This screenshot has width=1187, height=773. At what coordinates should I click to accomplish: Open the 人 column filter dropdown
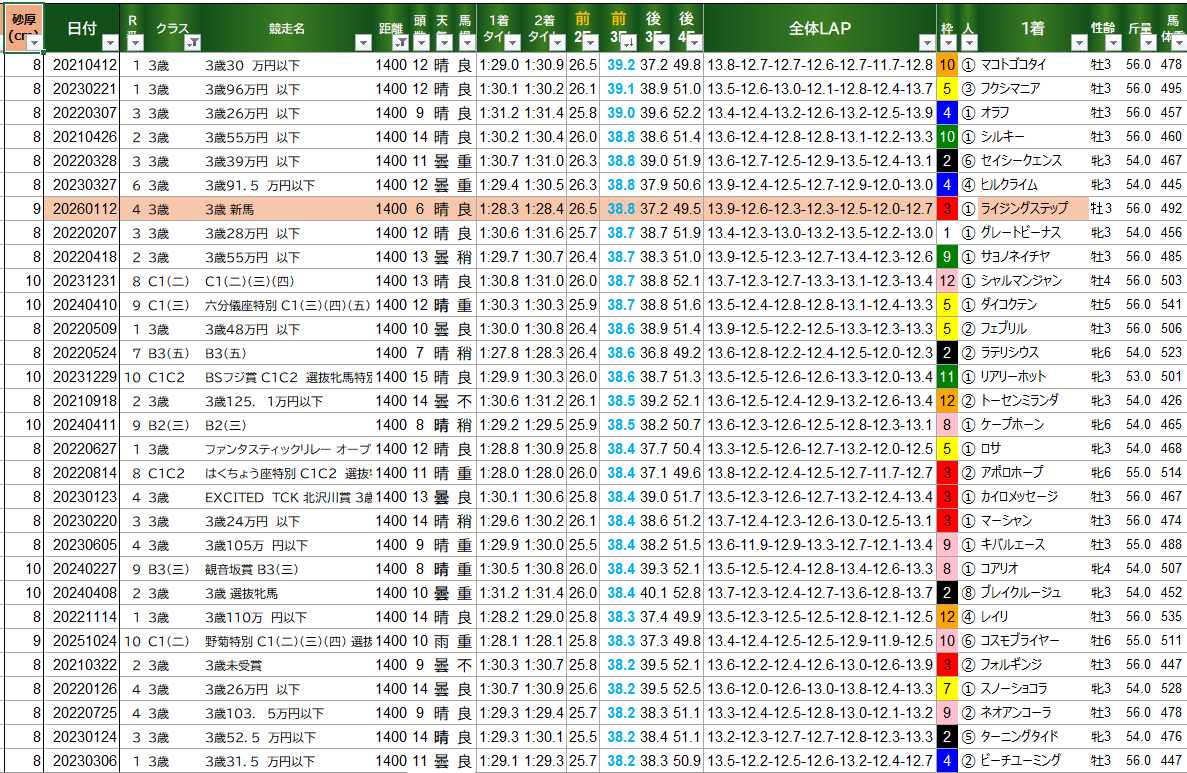pyautogui.click(x=970, y=43)
